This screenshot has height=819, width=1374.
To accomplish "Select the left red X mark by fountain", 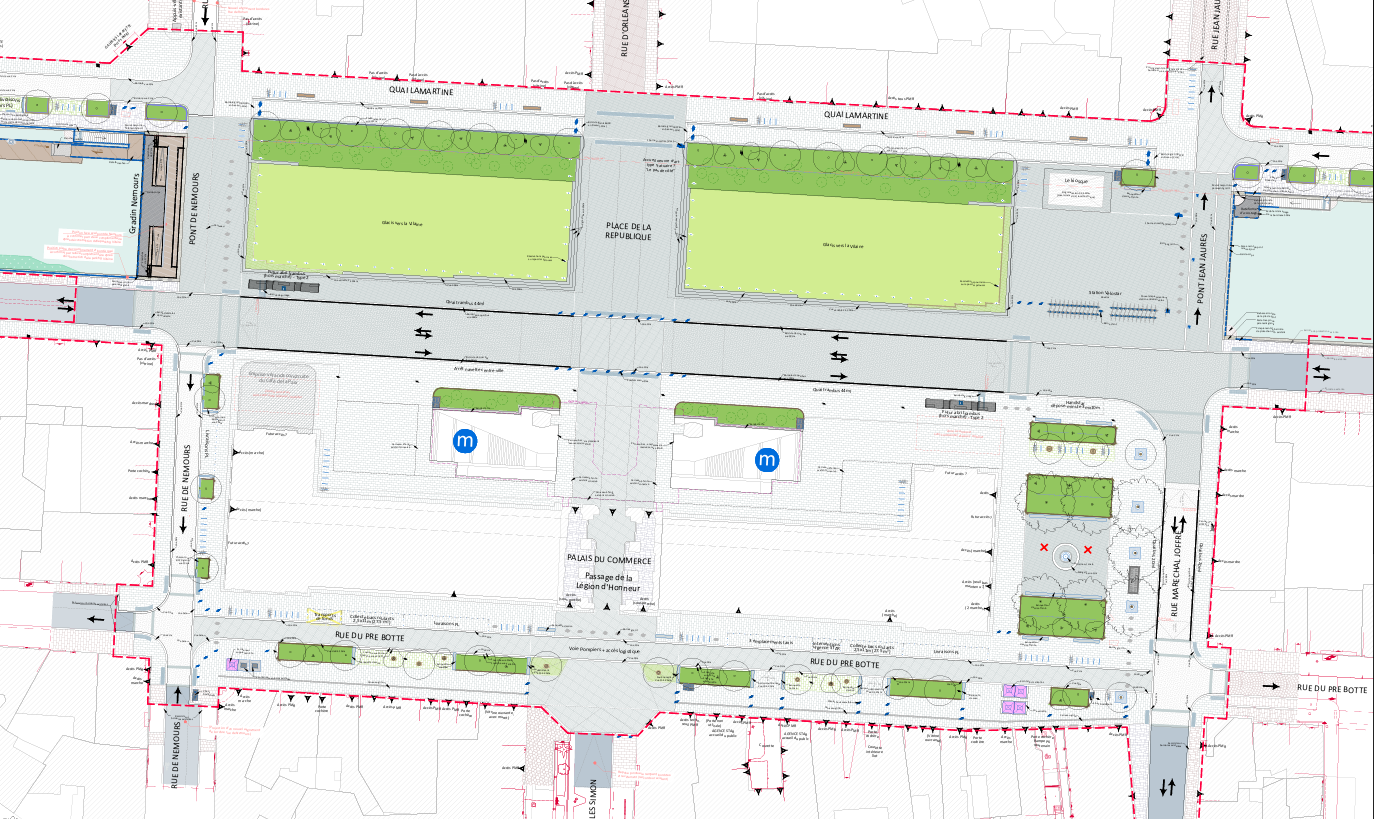I will point(1044,548).
